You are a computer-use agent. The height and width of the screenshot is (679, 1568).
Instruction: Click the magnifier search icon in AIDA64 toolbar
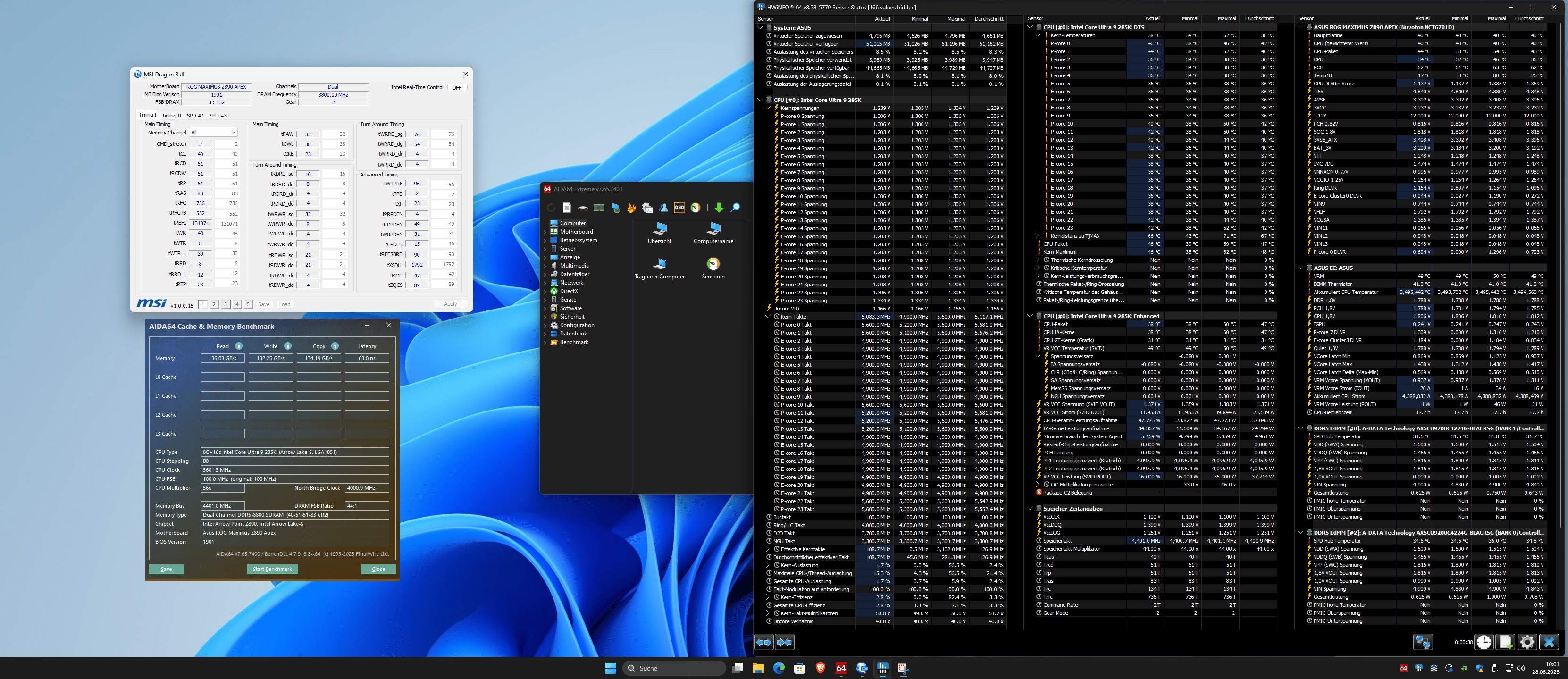click(735, 208)
